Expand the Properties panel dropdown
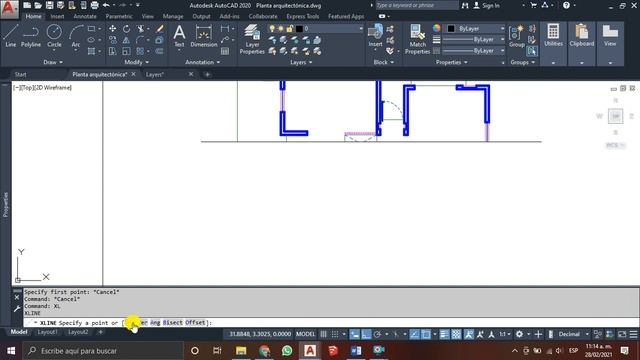This screenshot has width=640, height=360. coord(451,62)
